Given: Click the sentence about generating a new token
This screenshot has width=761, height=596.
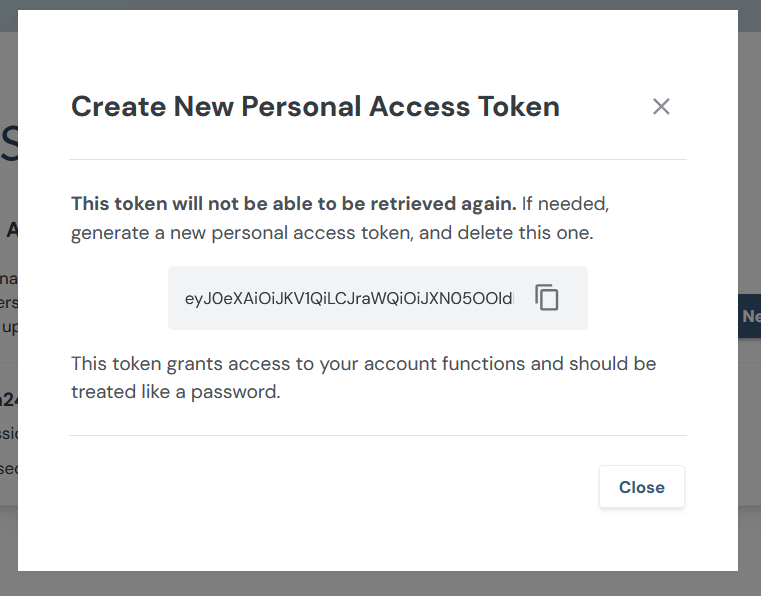Looking at the screenshot, I should click(331, 234).
